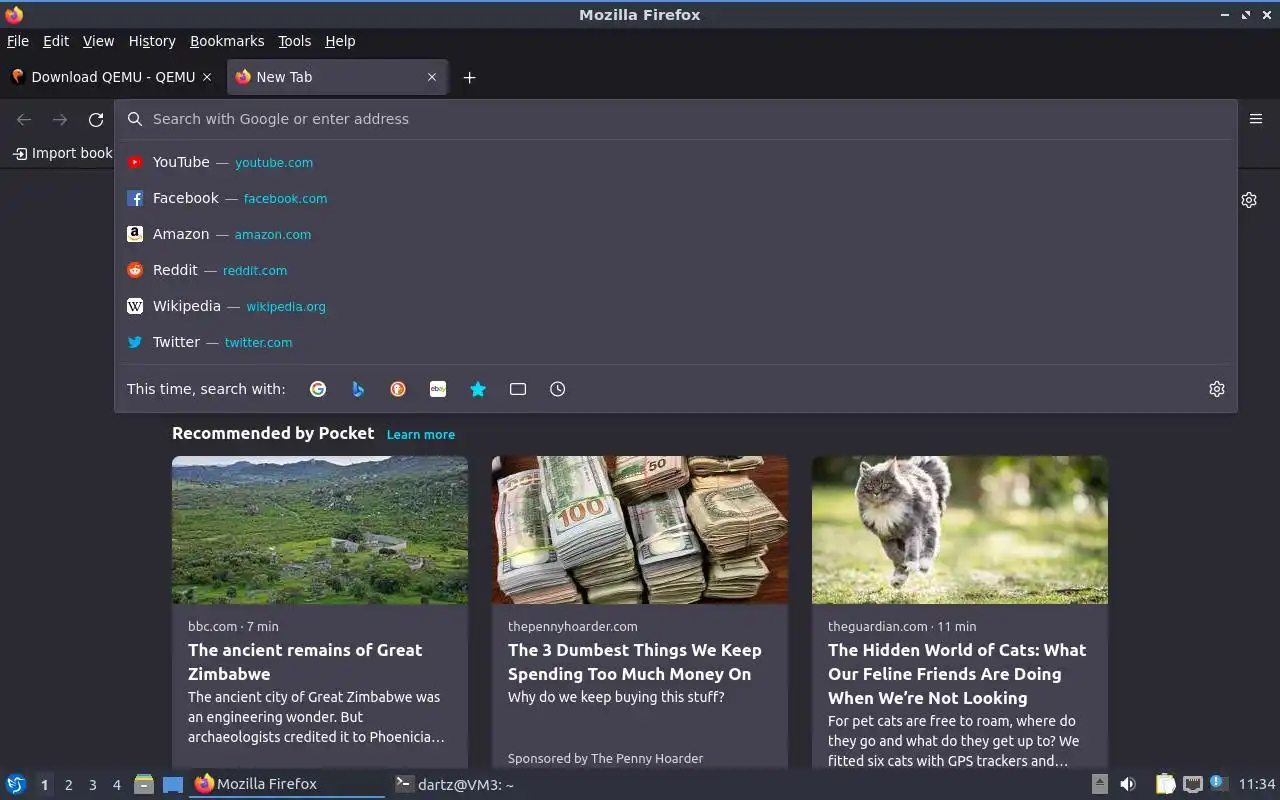Switch to workspace 2 in the pager
The image size is (1280, 800).
point(68,785)
